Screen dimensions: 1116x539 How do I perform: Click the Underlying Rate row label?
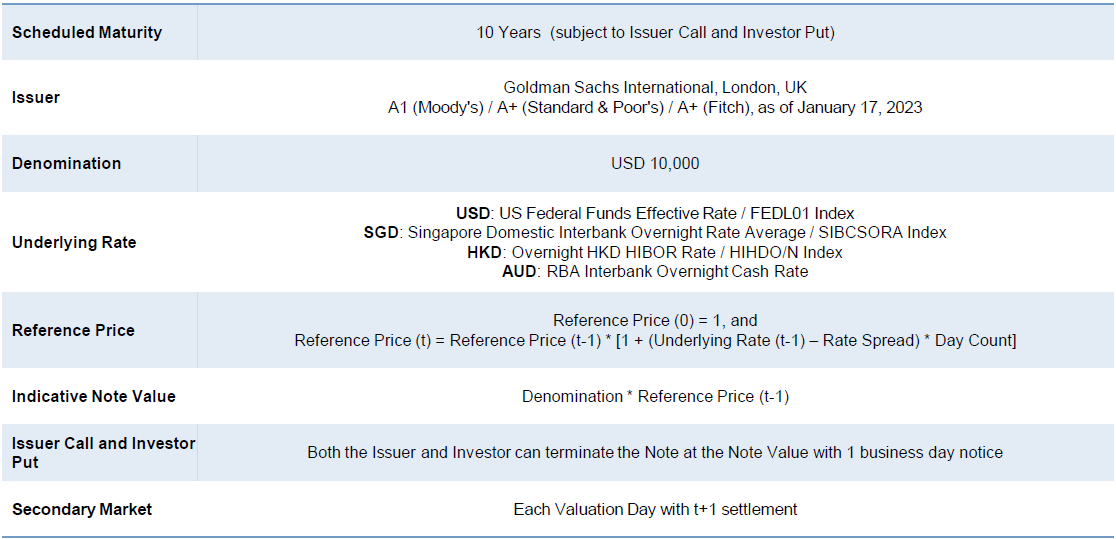coord(74,242)
